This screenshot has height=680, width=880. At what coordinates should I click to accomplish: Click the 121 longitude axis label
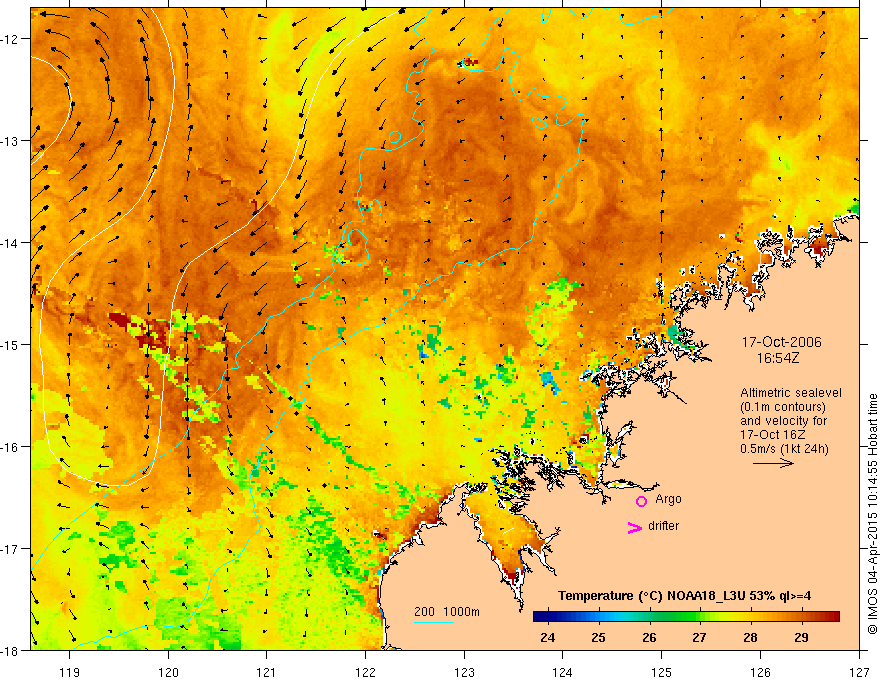(x=267, y=672)
